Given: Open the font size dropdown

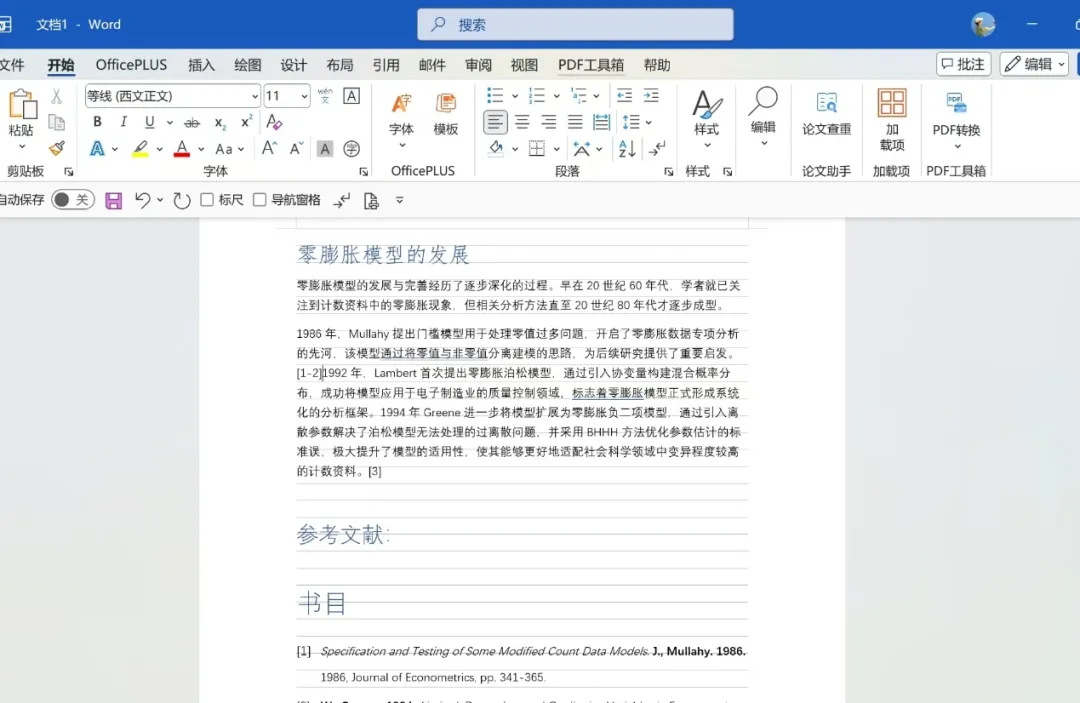Looking at the screenshot, I should pos(304,96).
